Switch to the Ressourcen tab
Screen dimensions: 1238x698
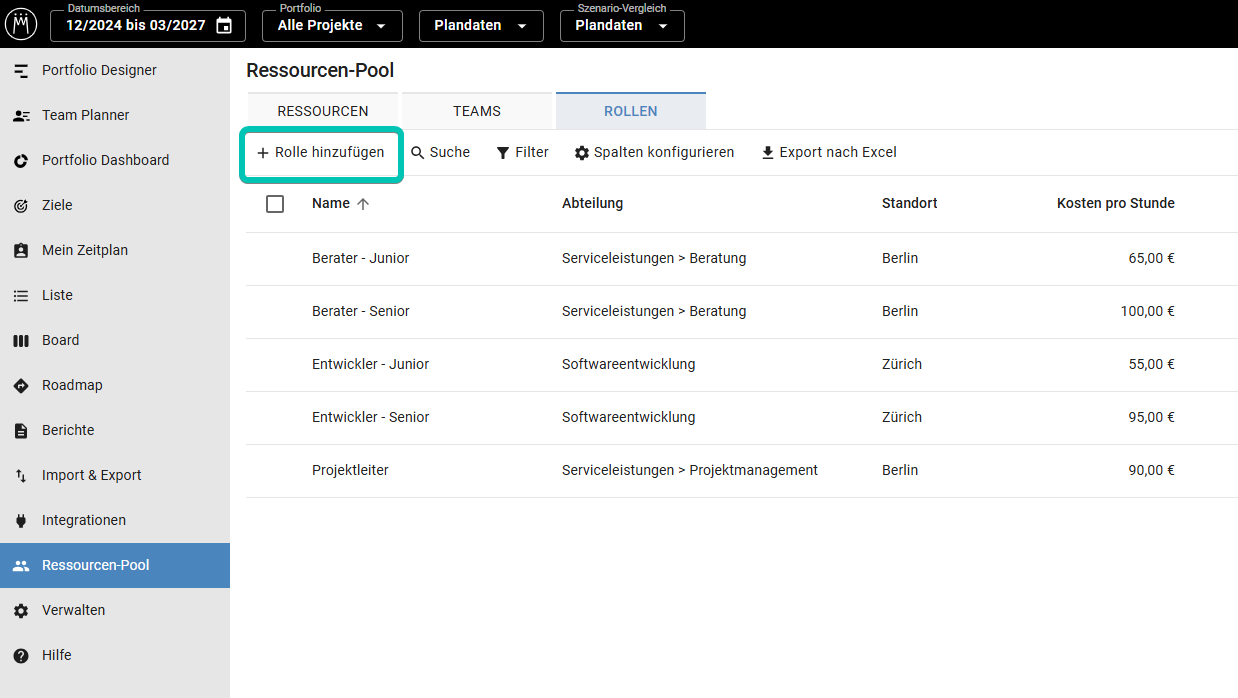click(323, 111)
